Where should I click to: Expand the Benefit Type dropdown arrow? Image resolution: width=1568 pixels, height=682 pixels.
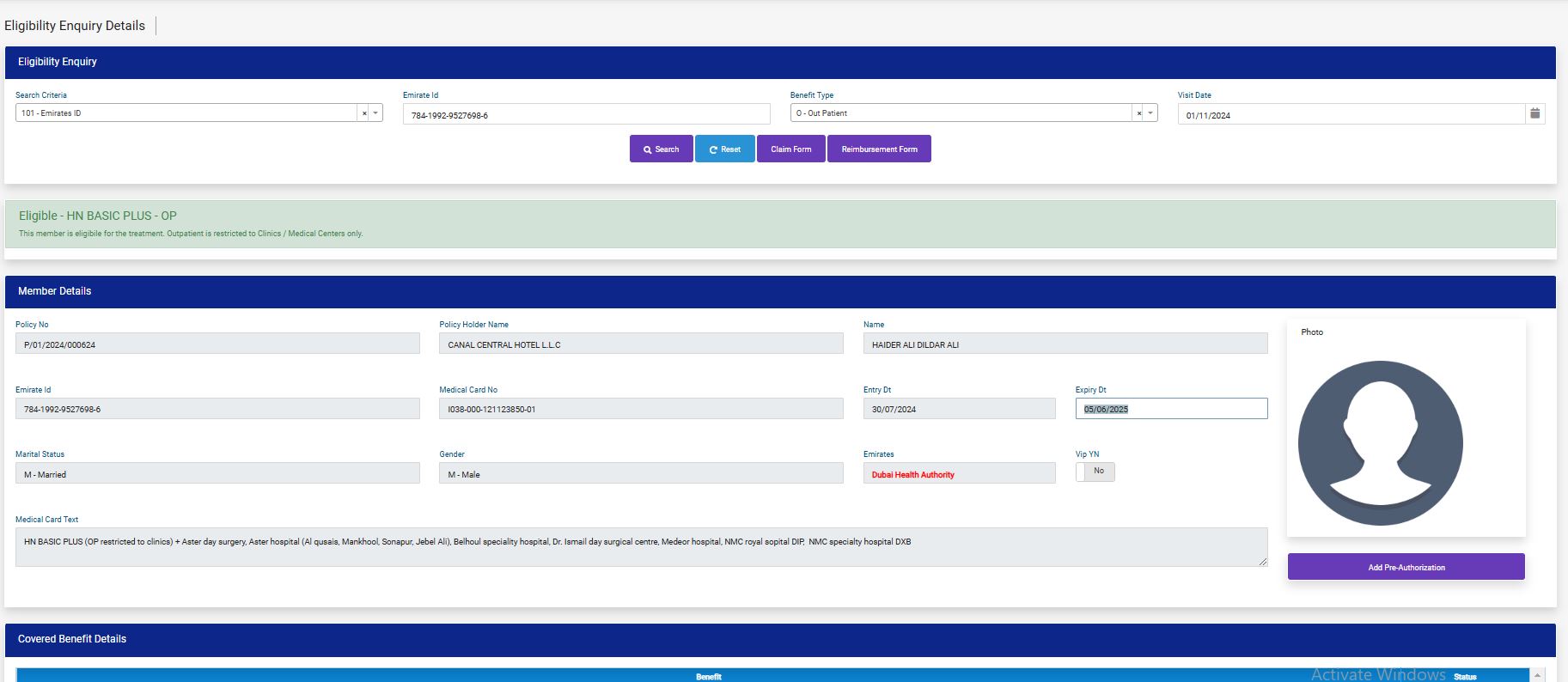1150,113
